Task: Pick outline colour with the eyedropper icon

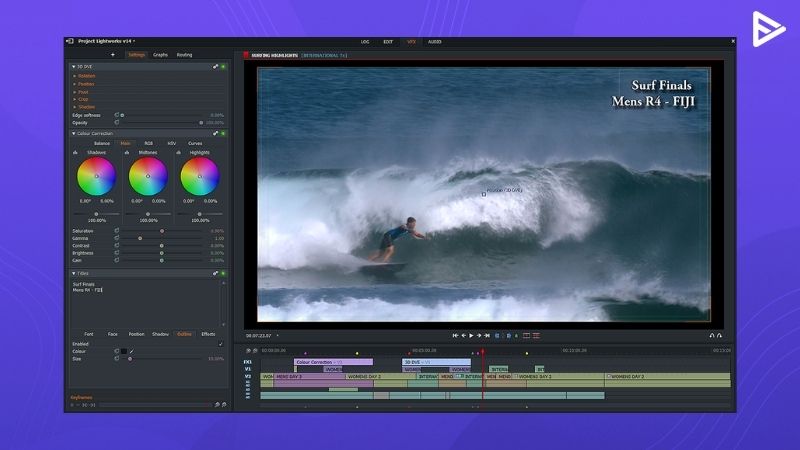Action: click(132, 352)
